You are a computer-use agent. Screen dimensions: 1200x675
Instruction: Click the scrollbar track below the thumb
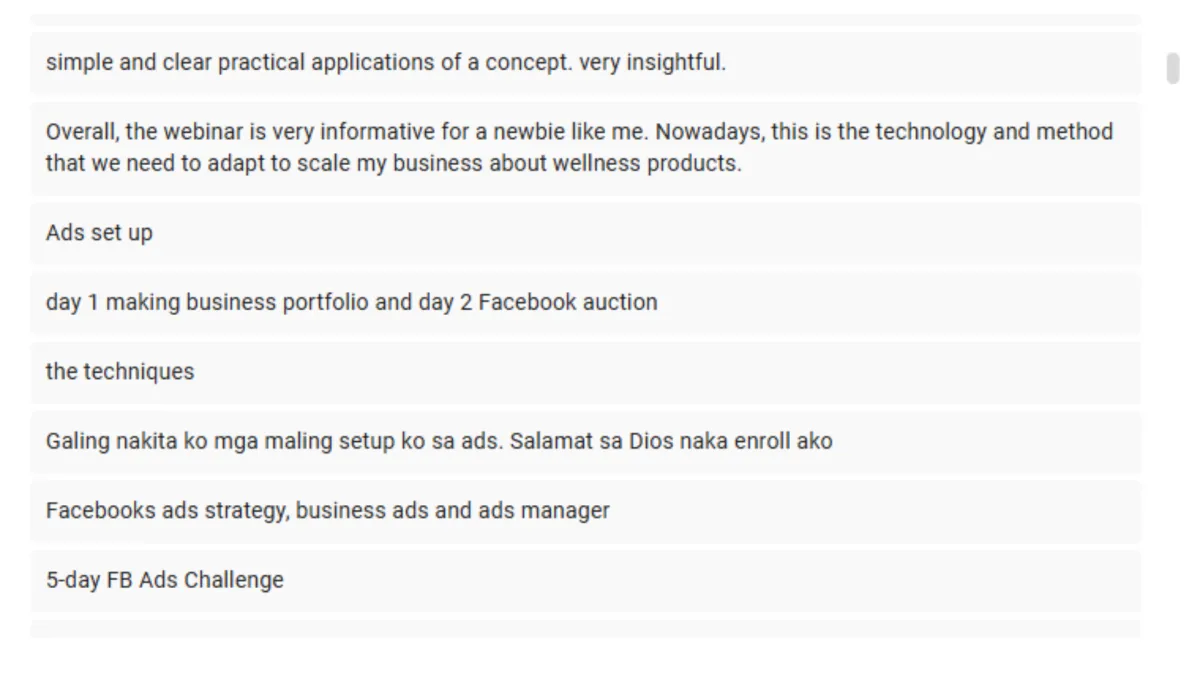point(1173,360)
